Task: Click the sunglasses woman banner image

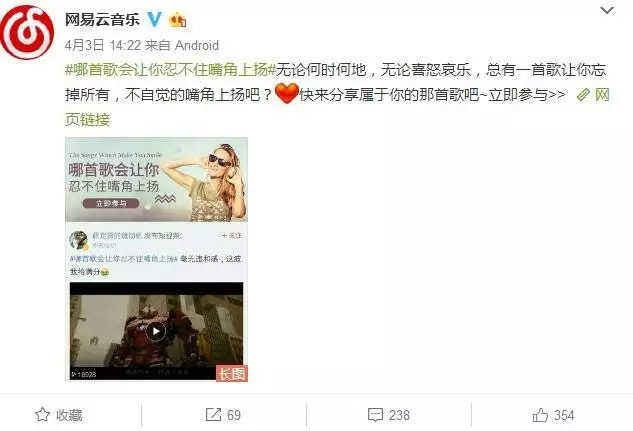Action: point(156,180)
